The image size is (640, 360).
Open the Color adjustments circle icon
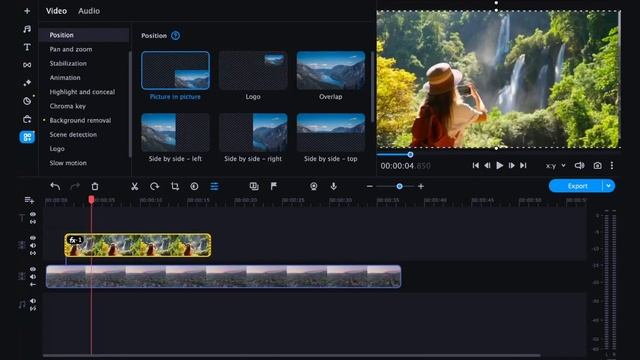(194, 187)
